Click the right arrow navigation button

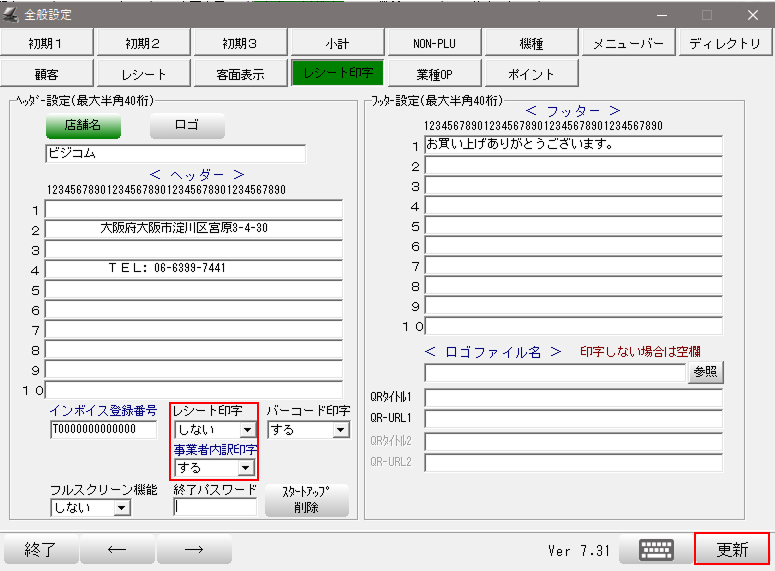click(194, 550)
